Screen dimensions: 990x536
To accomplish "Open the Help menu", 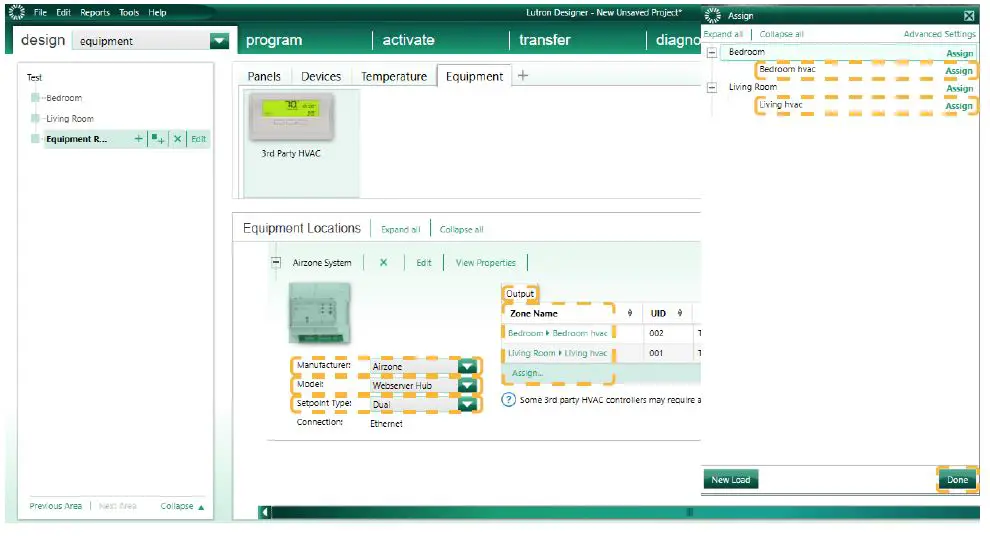I will click(x=157, y=13).
